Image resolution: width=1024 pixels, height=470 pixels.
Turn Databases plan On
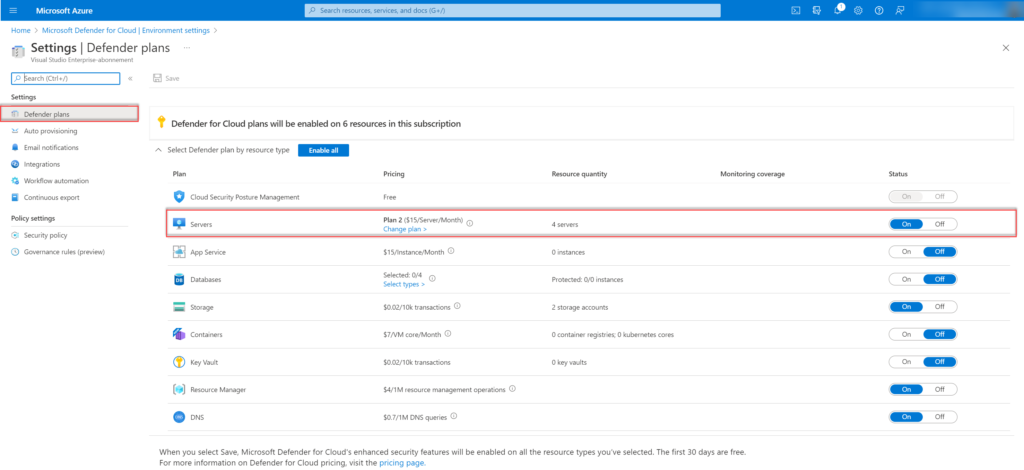tap(906, 279)
